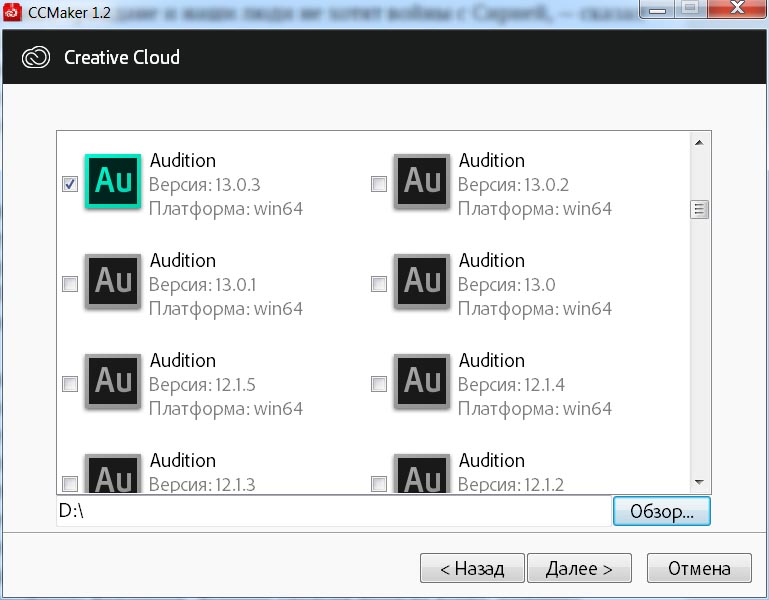Minimize the CCMaker window
The image size is (769, 600).
tap(658, 9)
